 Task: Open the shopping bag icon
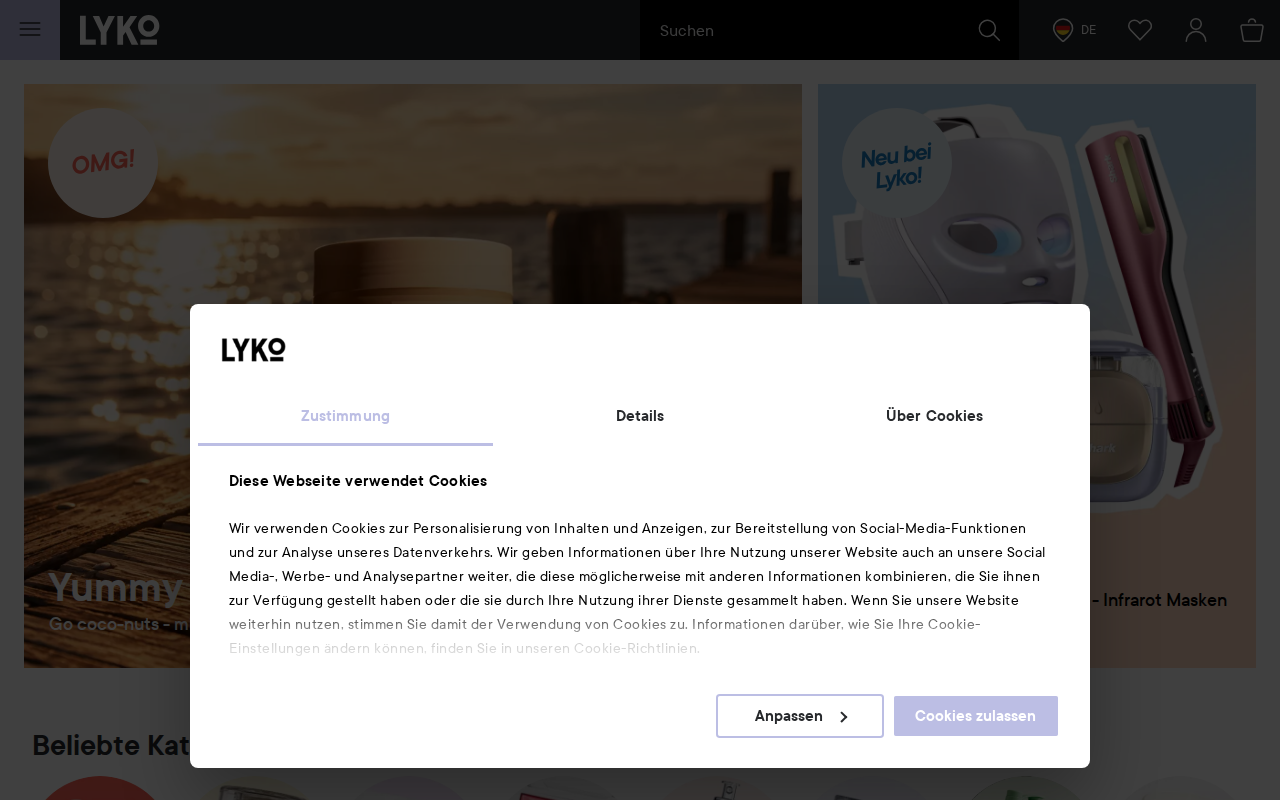coord(1252,30)
